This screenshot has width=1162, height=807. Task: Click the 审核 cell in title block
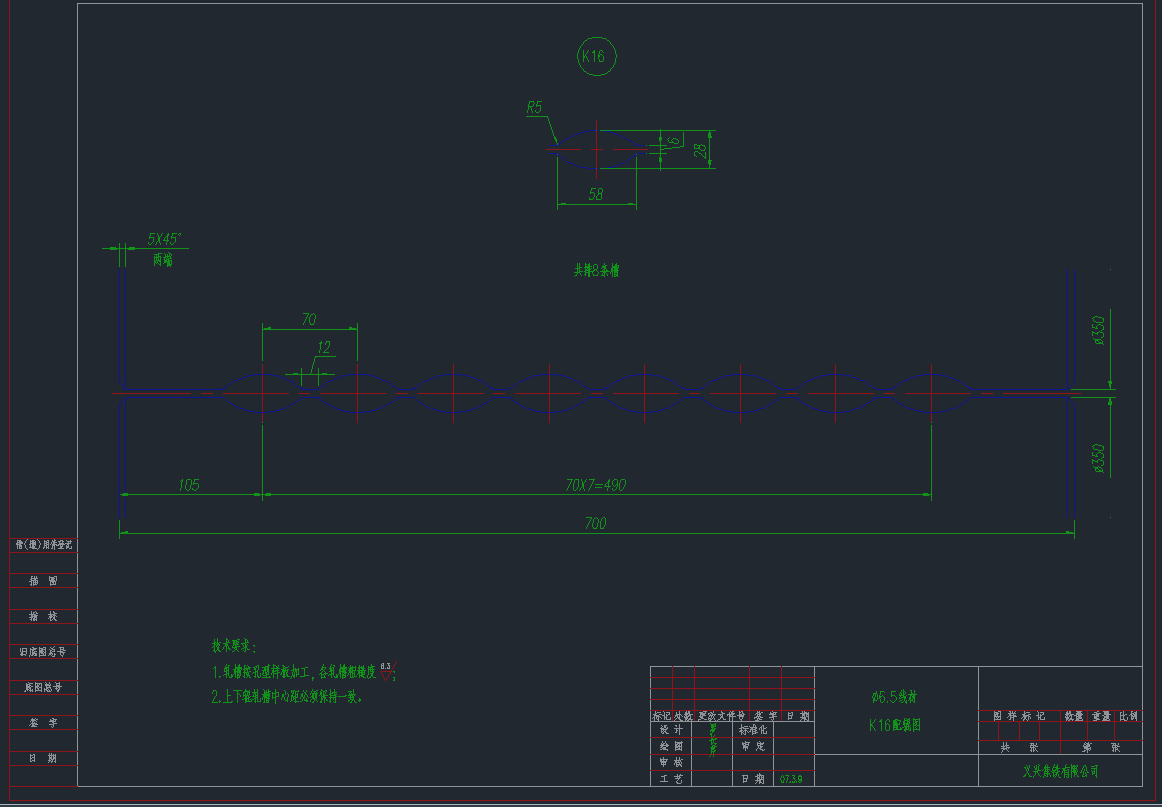(671, 763)
